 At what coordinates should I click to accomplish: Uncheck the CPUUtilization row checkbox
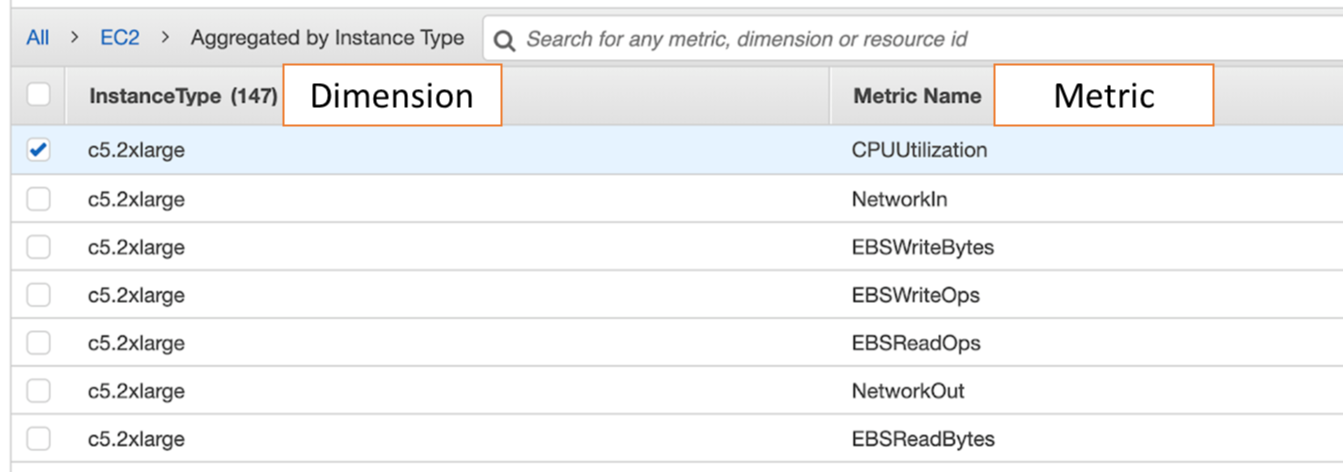[x=38, y=150]
